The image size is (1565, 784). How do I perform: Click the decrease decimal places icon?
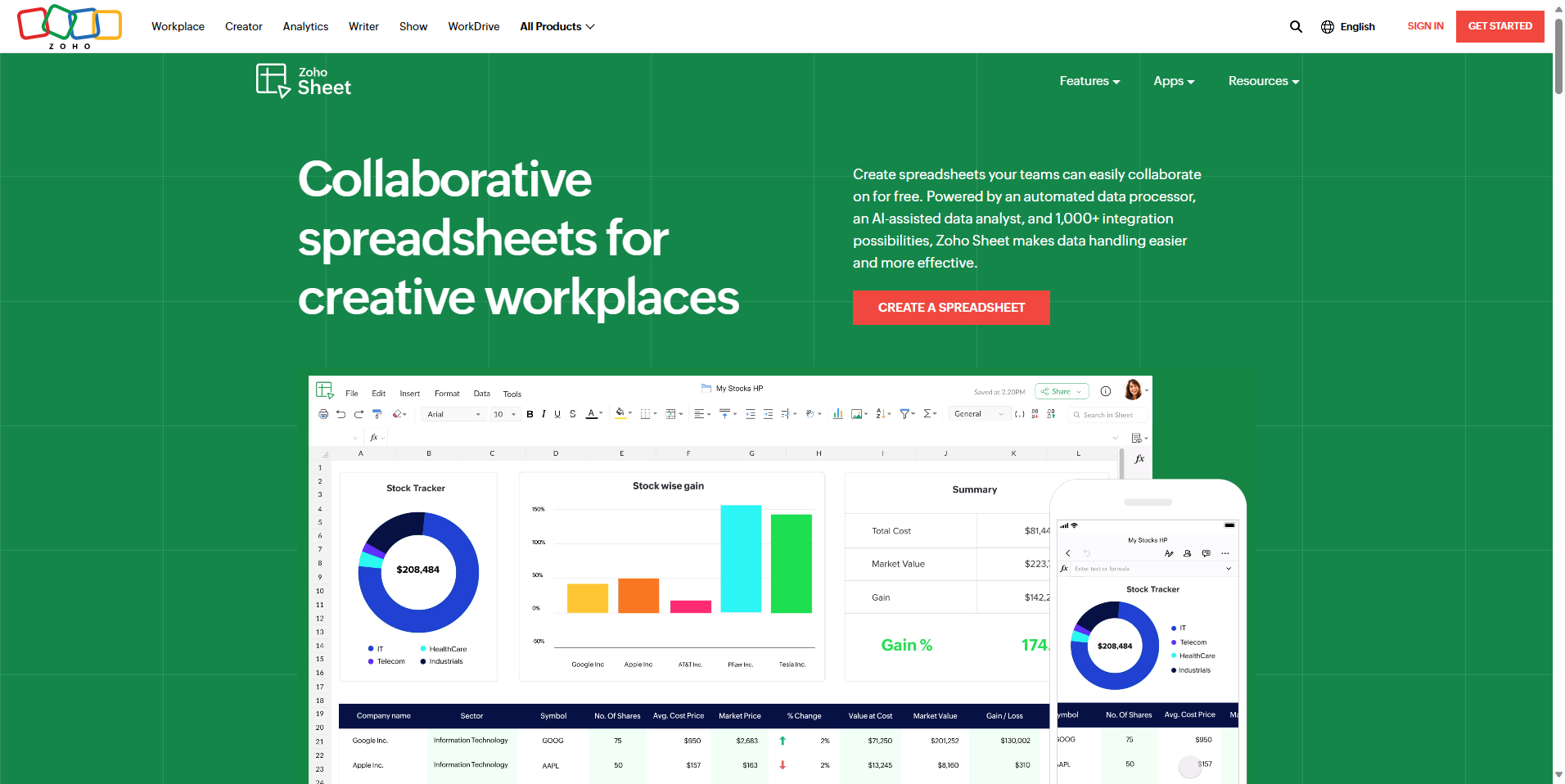coord(1035,414)
